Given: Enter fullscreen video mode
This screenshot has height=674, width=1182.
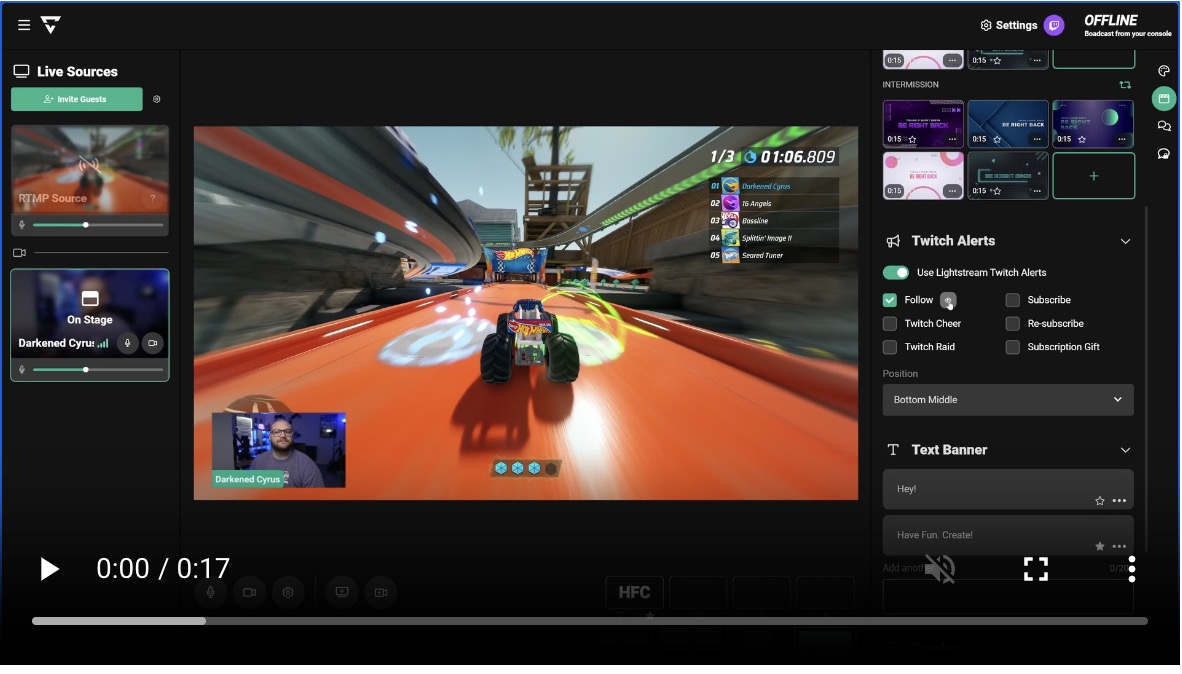Looking at the screenshot, I should (1035, 569).
